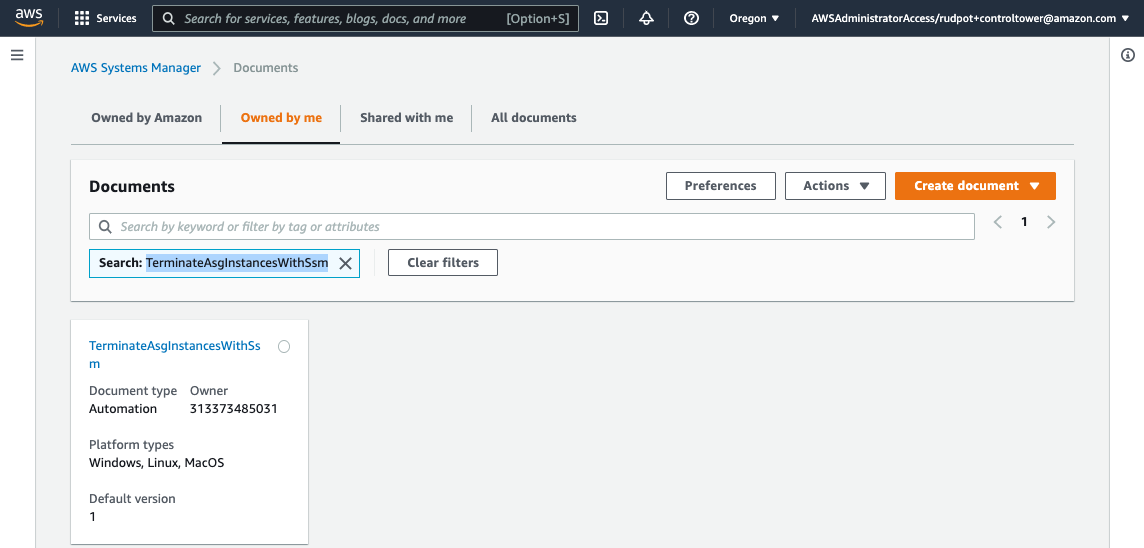Click the owner ID 313373485031

(233, 409)
